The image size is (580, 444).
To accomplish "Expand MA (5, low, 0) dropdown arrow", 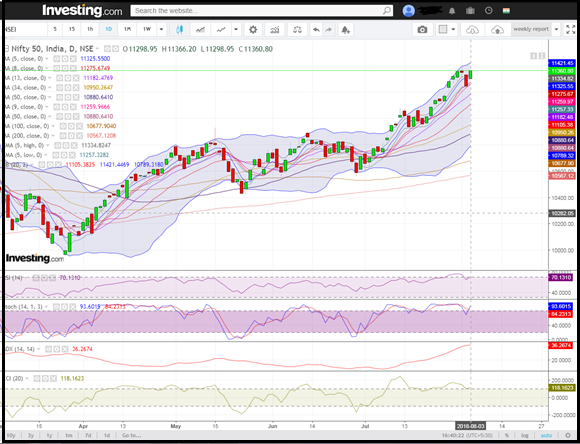I will (45, 155).
